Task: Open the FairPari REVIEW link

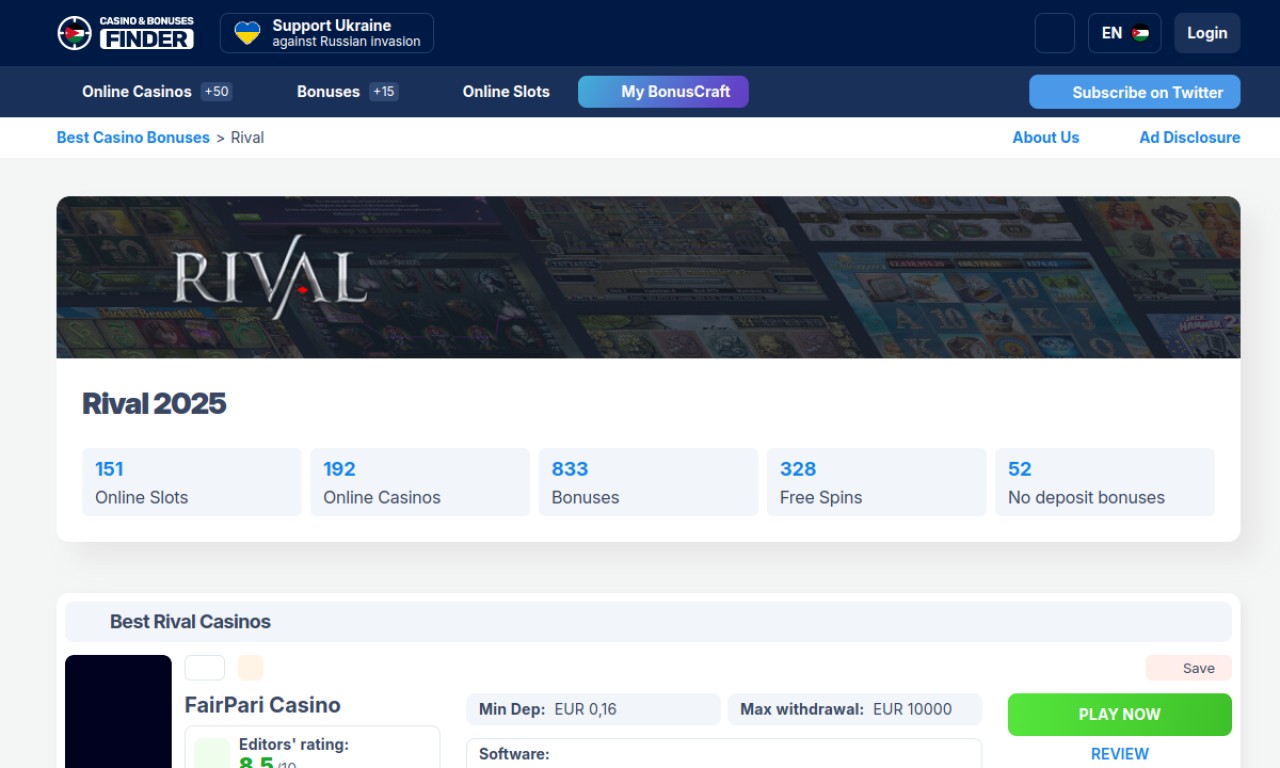Action: (x=1120, y=754)
